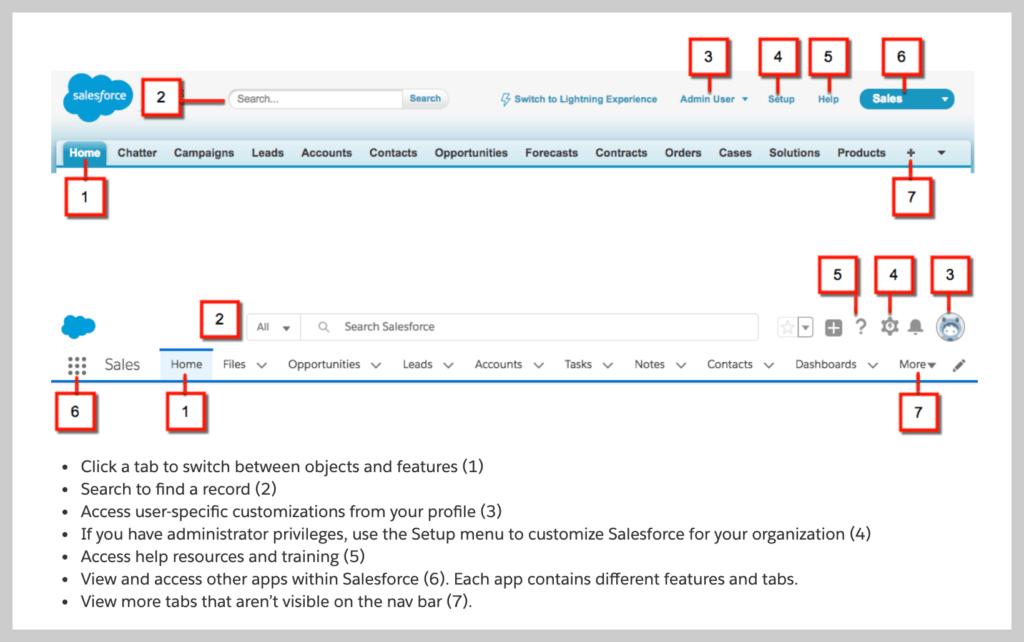Switch to the Chatter tab
Viewport: 1024px width, 642px height.
(x=137, y=152)
